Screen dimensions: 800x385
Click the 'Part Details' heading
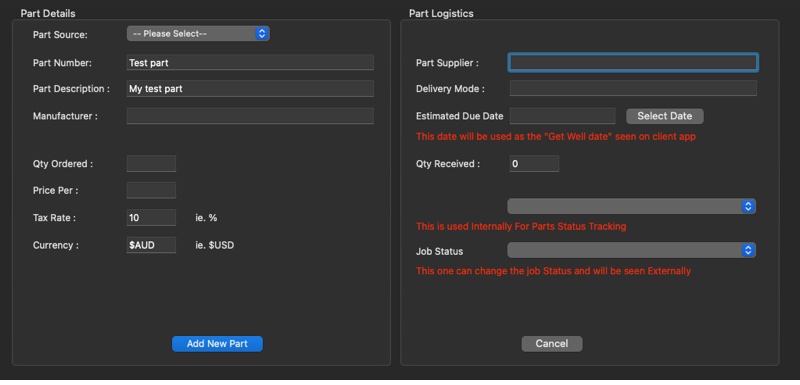pyautogui.click(x=48, y=13)
